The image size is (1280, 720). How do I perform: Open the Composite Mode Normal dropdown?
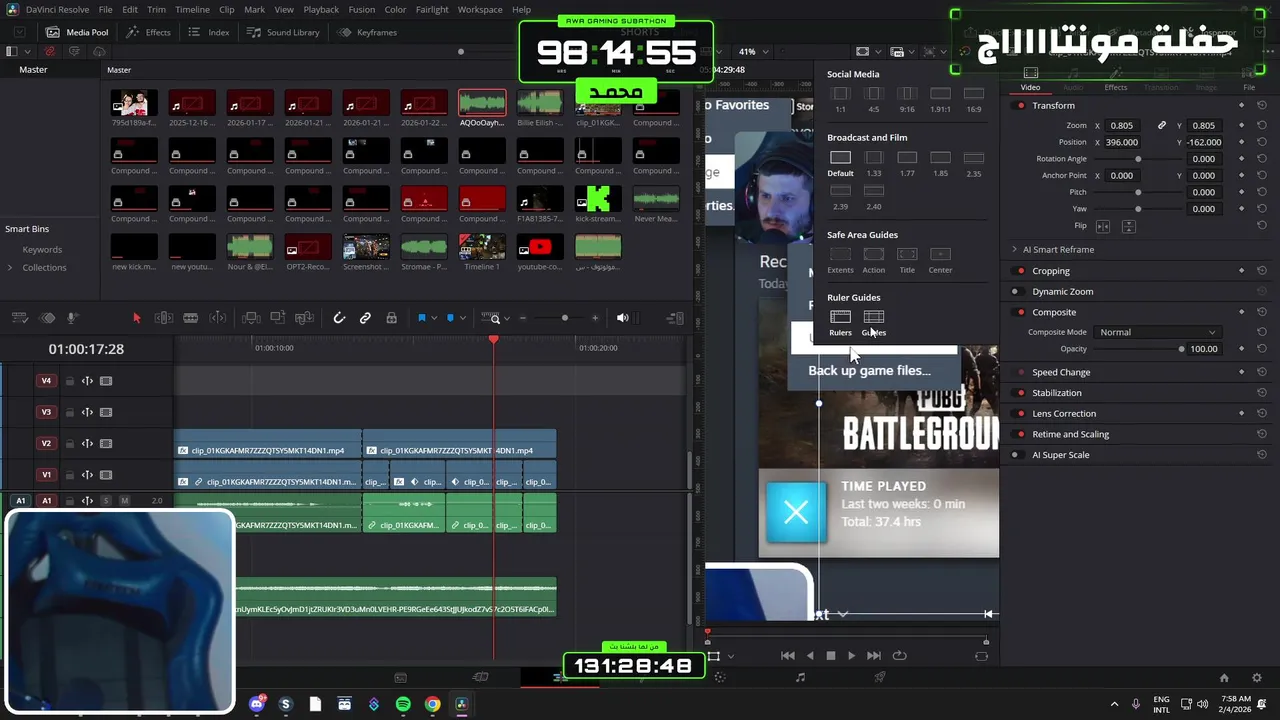[x=1157, y=332]
